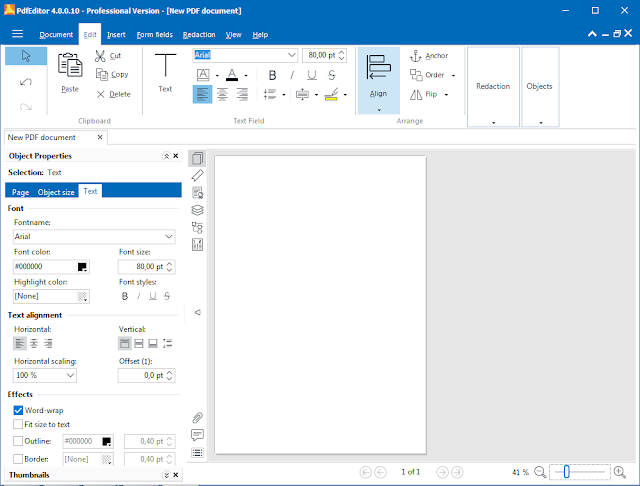The width and height of the screenshot is (640, 486).
Task: Open the hamburger application menu
Action: (x=18, y=34)
